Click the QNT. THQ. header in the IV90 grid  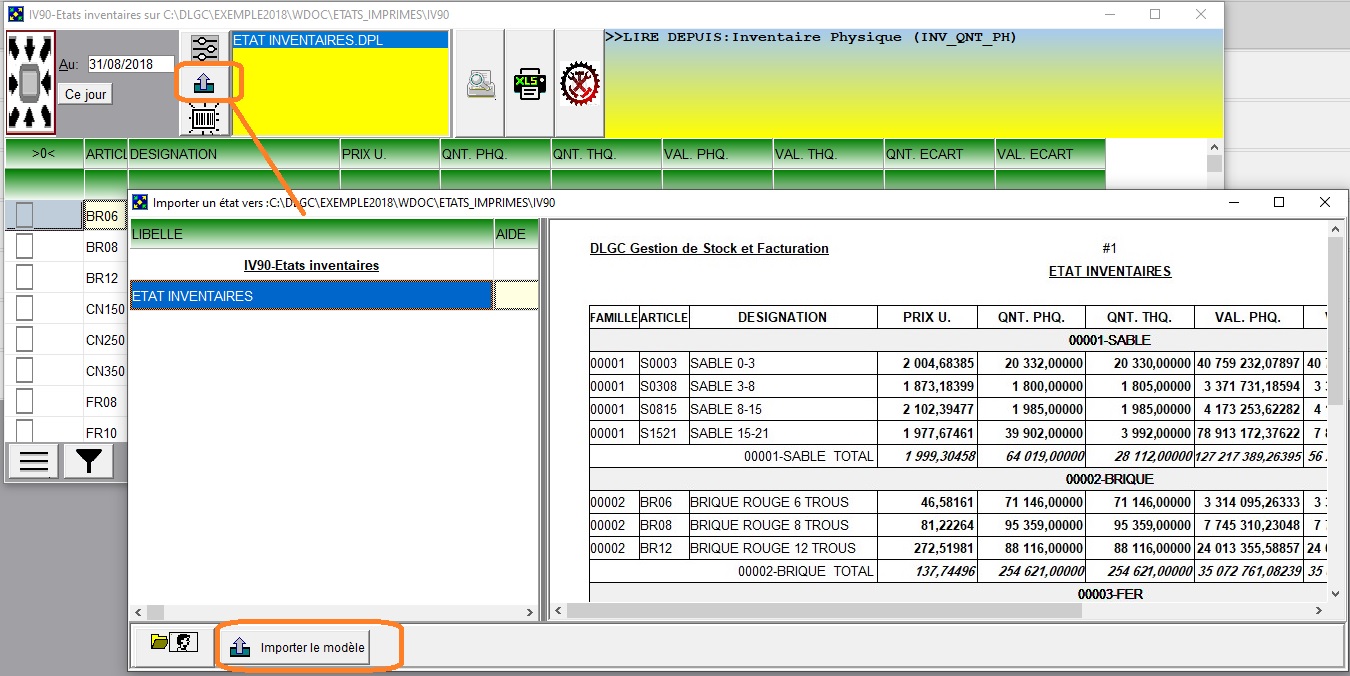[x=606, y=154]
